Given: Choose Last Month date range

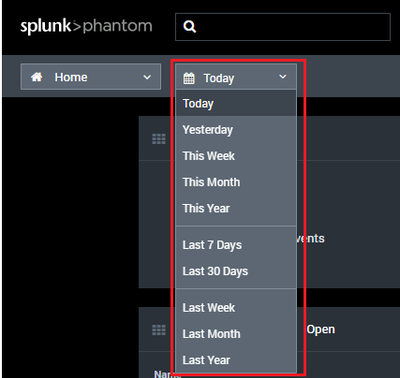Looking at the screenshot, I should click(236, 334).
